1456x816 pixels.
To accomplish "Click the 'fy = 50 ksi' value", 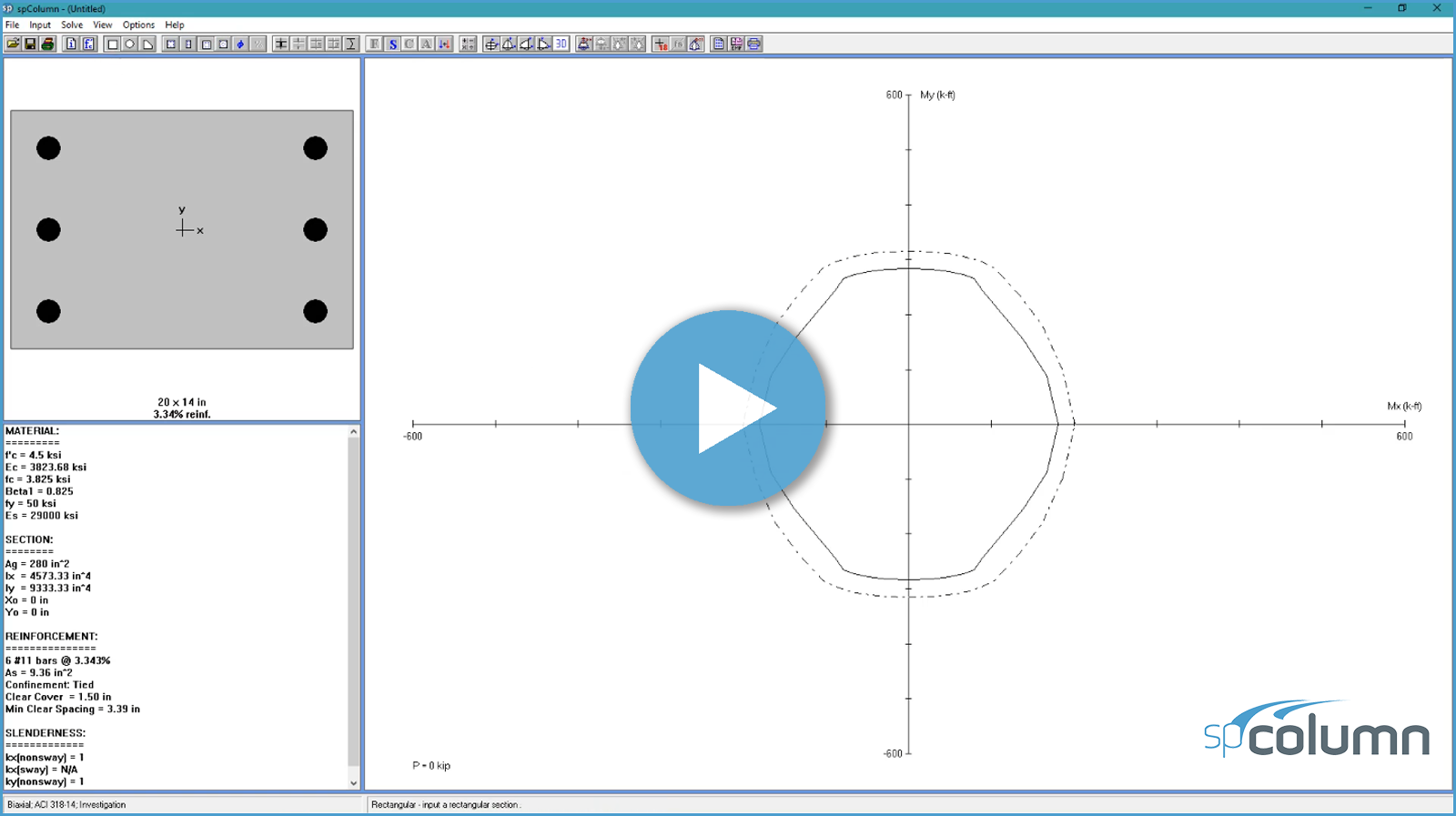I will pos(31,503).
